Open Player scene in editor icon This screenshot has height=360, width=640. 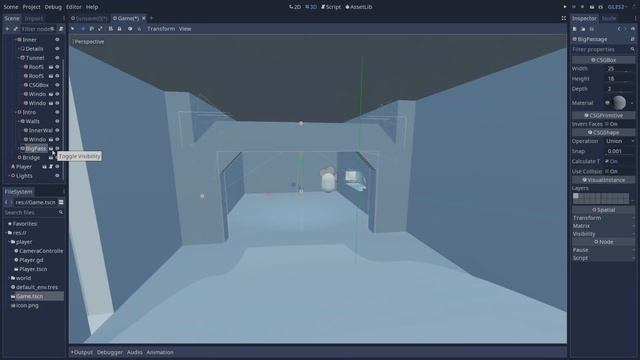(44, 167)
